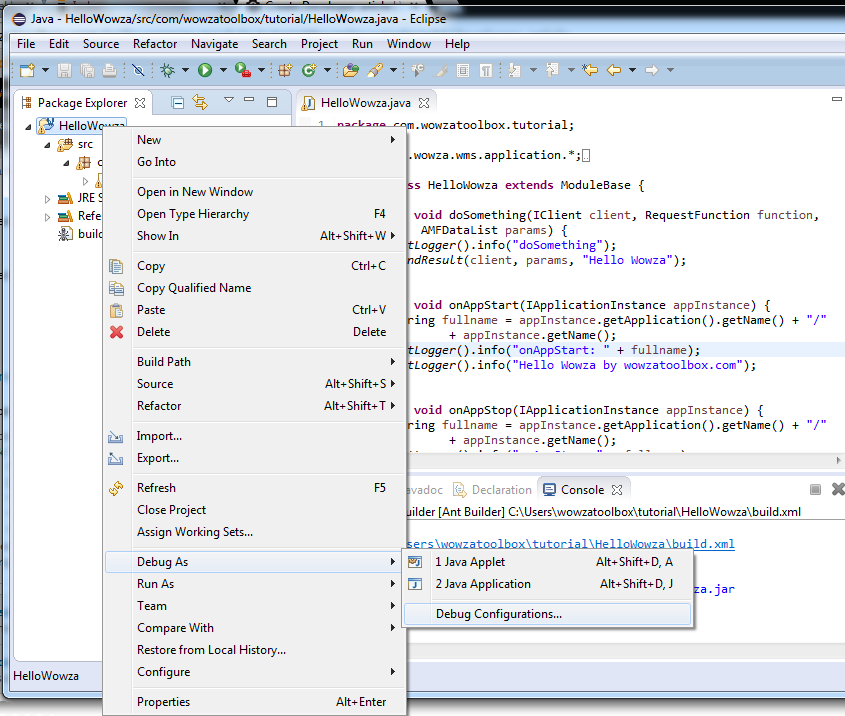Image resolution: width=845 pixels, height=716 pixels.
Task: Expand the JRE System Library node
Action: coord(47,198)
